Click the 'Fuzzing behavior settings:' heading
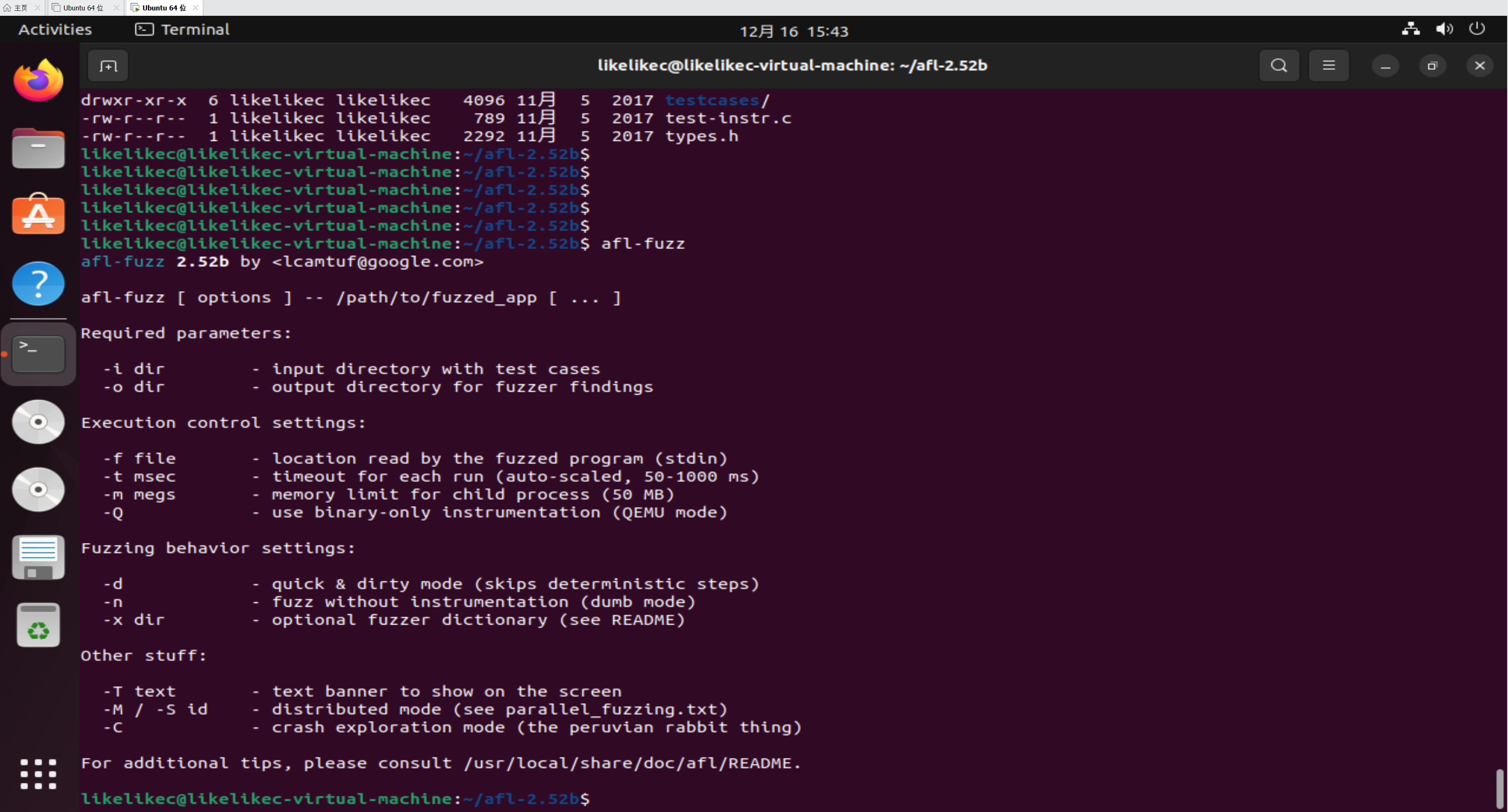 [218, 548]
